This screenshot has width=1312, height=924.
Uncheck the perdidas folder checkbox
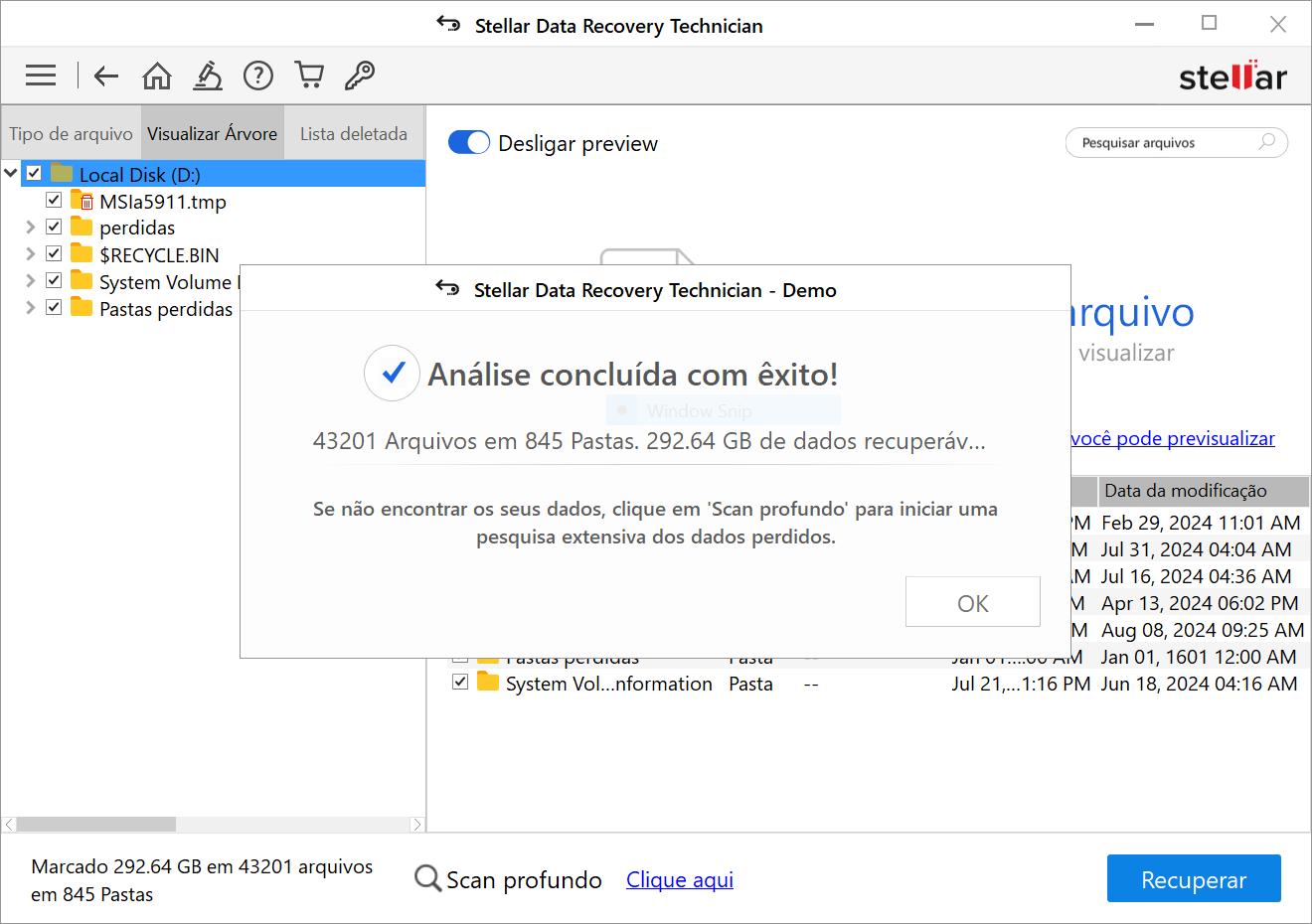pos(54,227)
